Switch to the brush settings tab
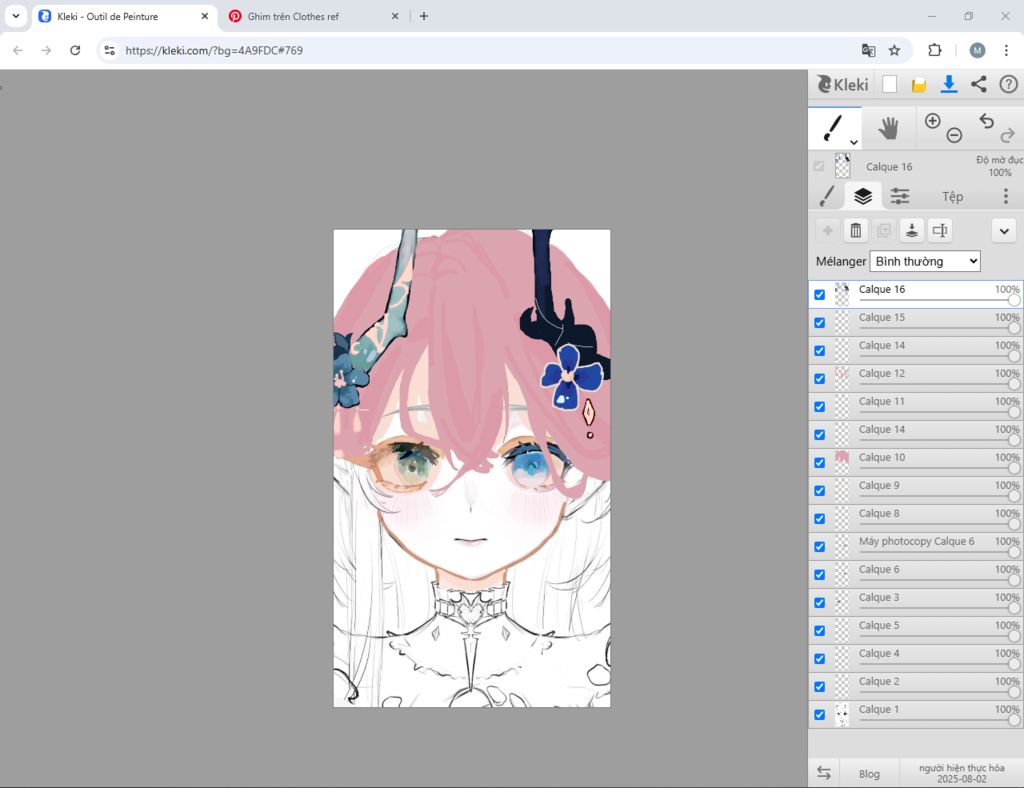This screenshot has height=788, width=1024. 827,196
